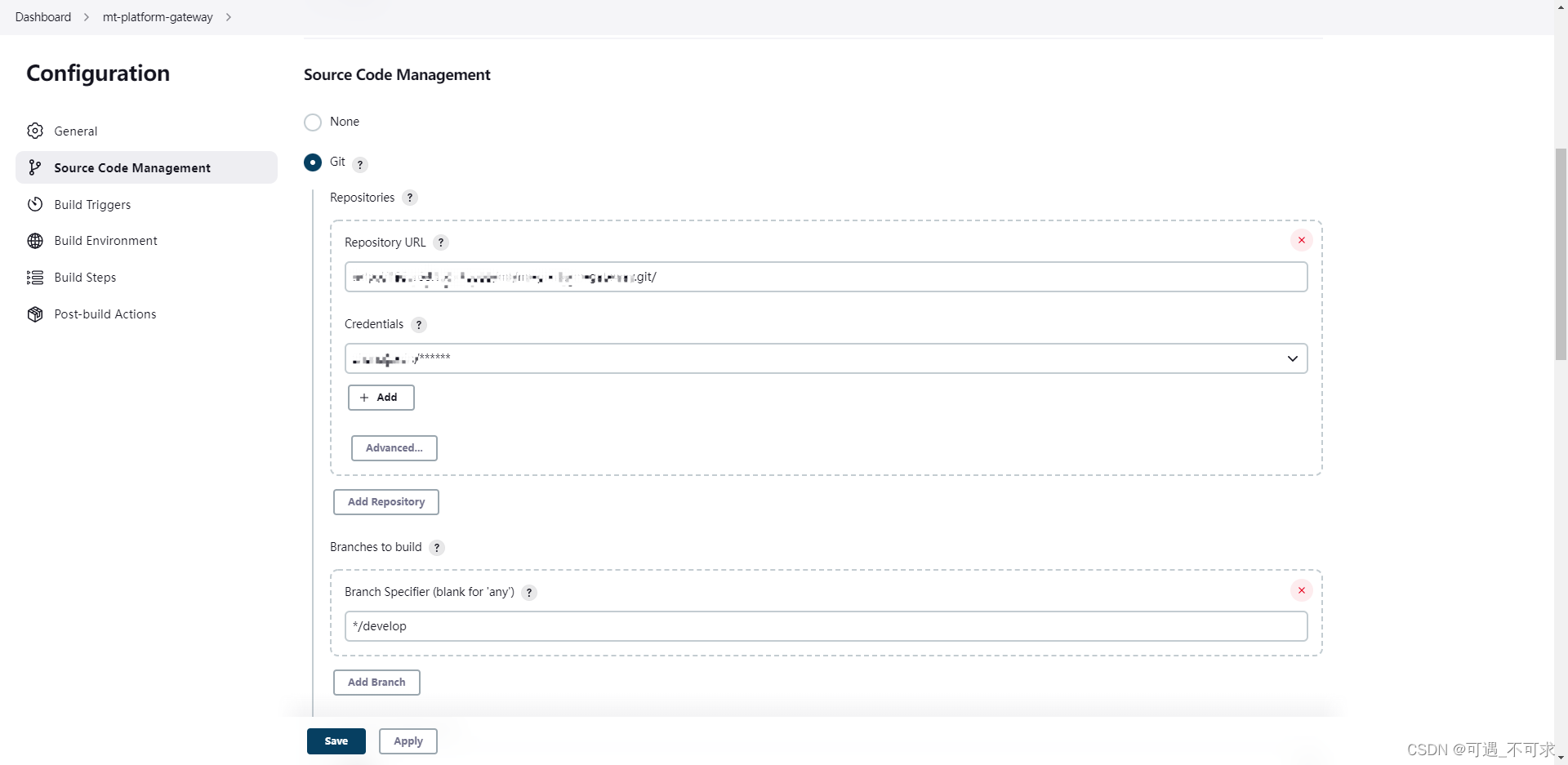Select Source Code Management sidebar item
The width and height of the screenshot is (1568, 765).
pos(146,167)
